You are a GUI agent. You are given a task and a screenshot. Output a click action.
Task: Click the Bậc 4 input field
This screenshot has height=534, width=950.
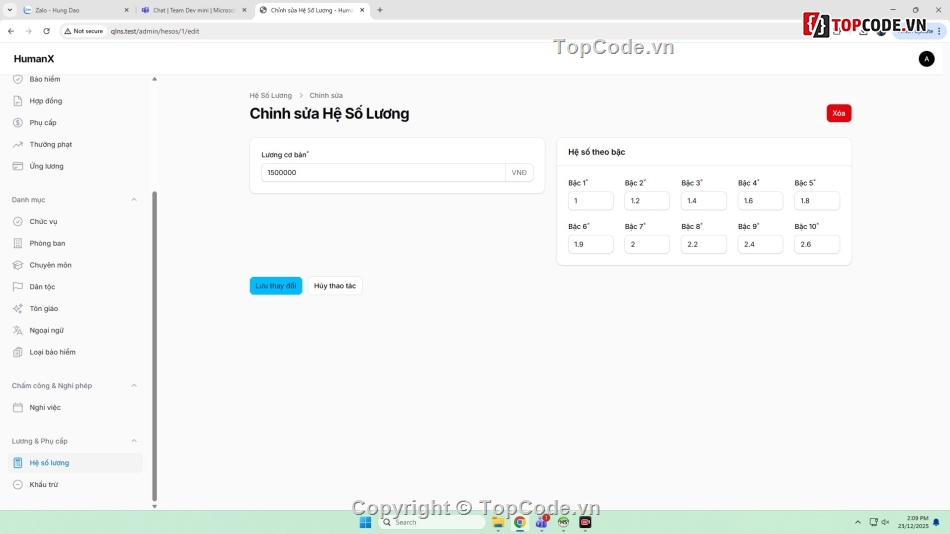(x=760, y=201)
